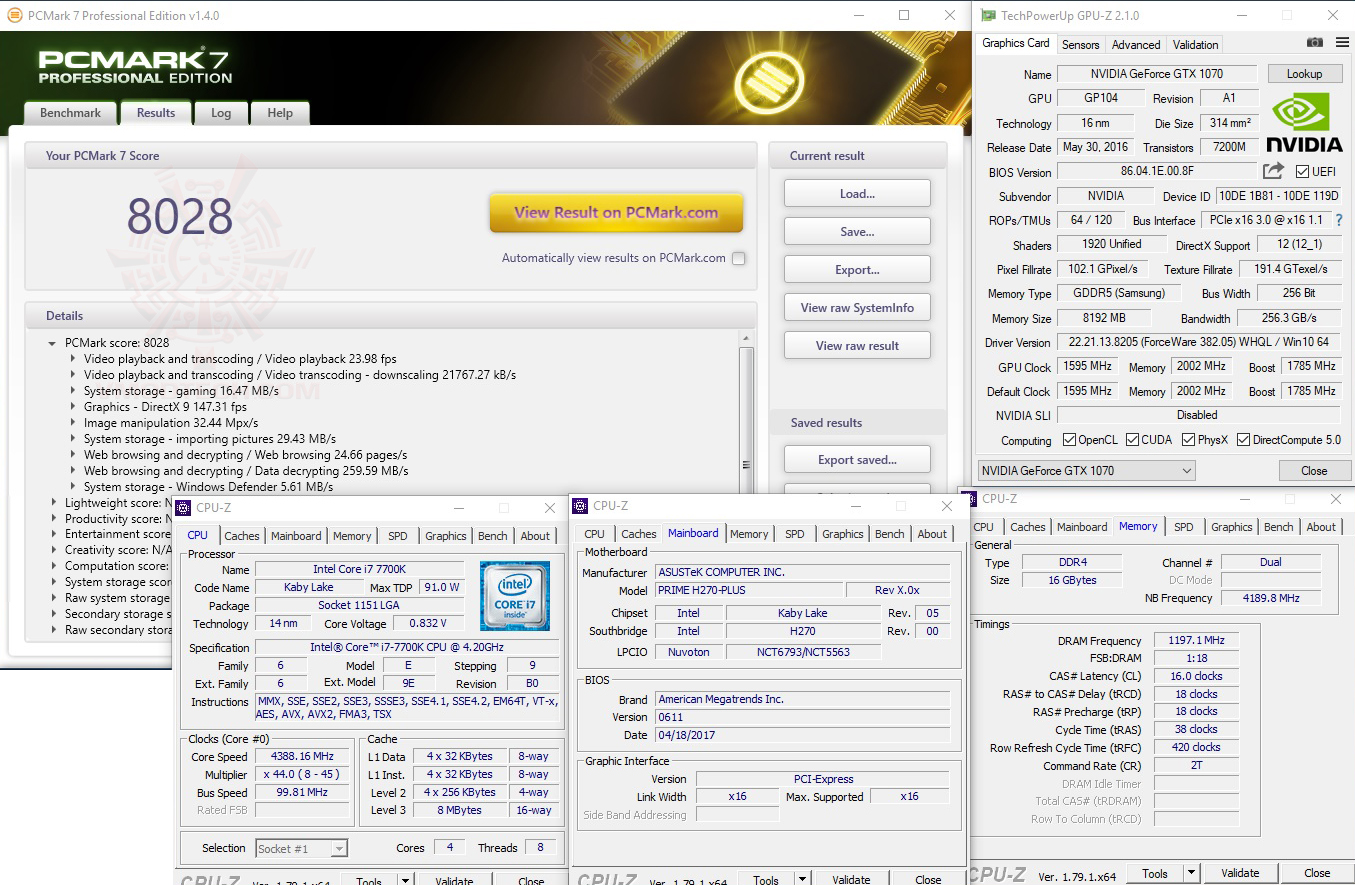Open the GPU-Z hamburger menu
Viewport: 1355px width, 885px height.
point(1340,43)
